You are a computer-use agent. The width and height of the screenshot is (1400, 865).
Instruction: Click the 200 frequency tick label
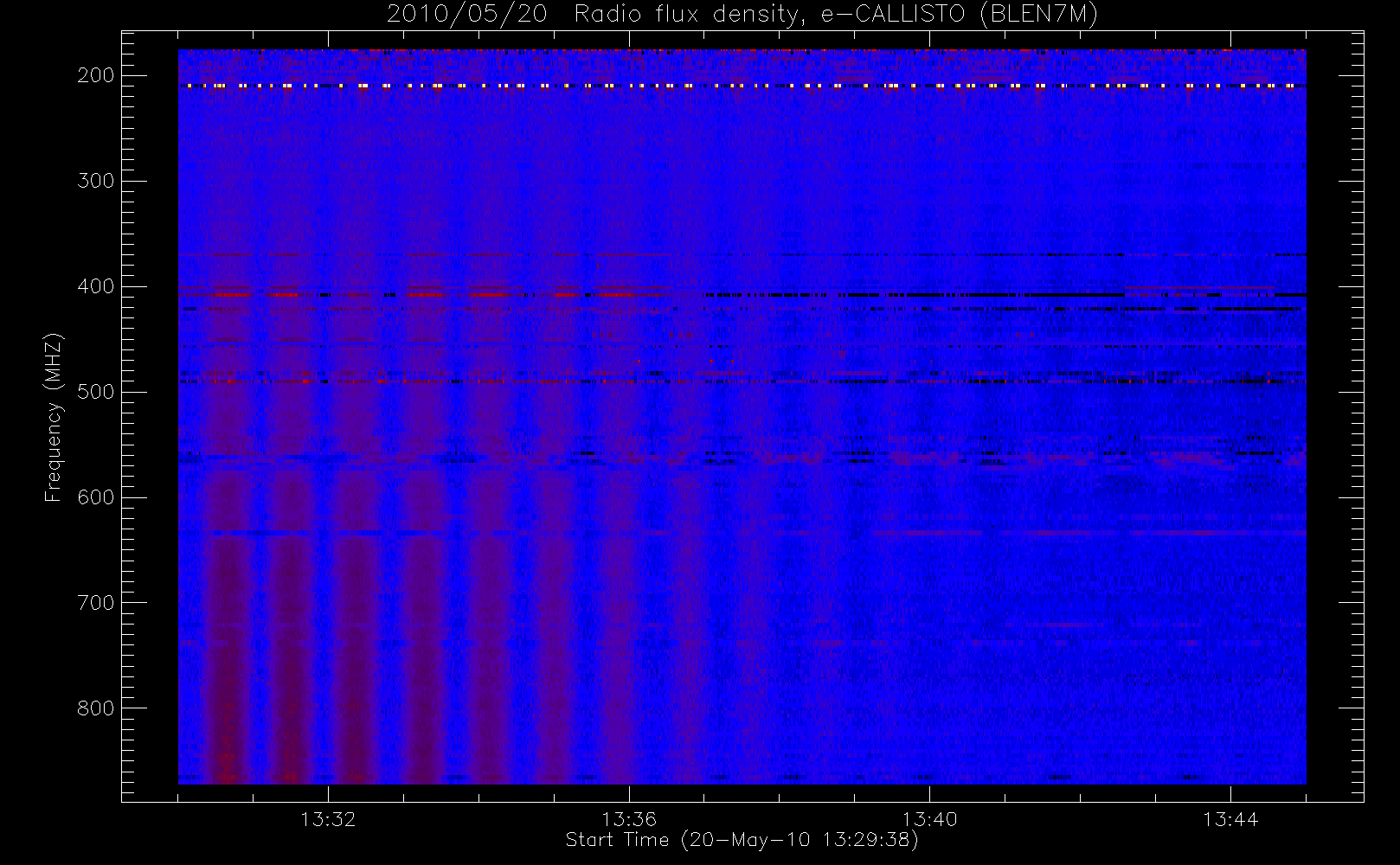click(x=96, y=75)
